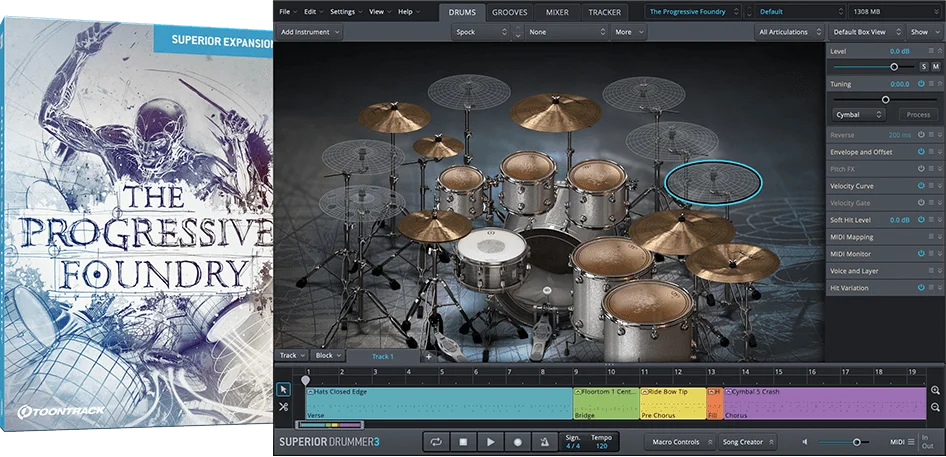
Task: Select the Track 1 tab
Action: (383, 356)
